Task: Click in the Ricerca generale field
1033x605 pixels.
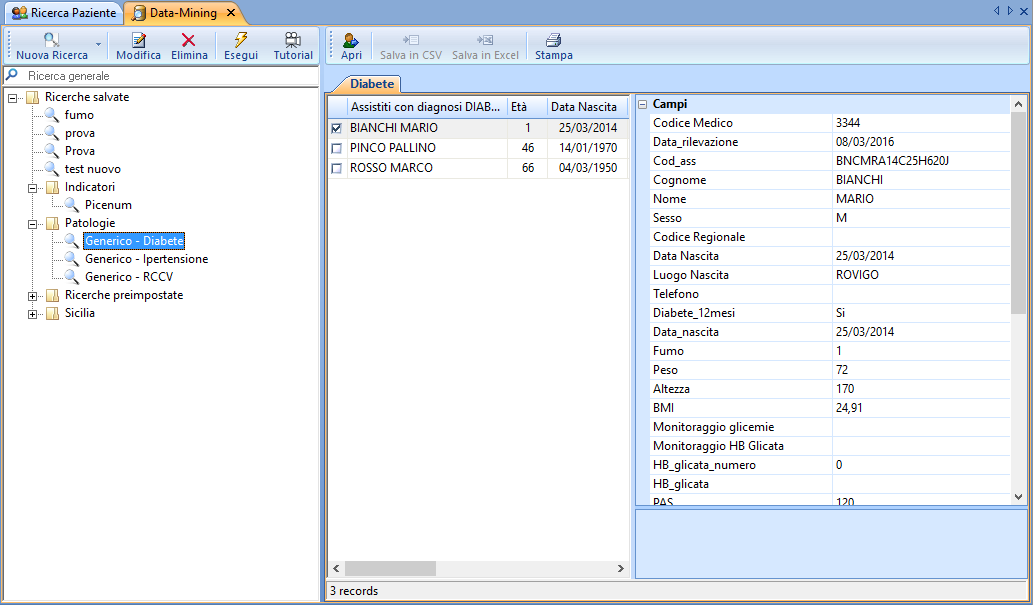Action: point(171,76)
